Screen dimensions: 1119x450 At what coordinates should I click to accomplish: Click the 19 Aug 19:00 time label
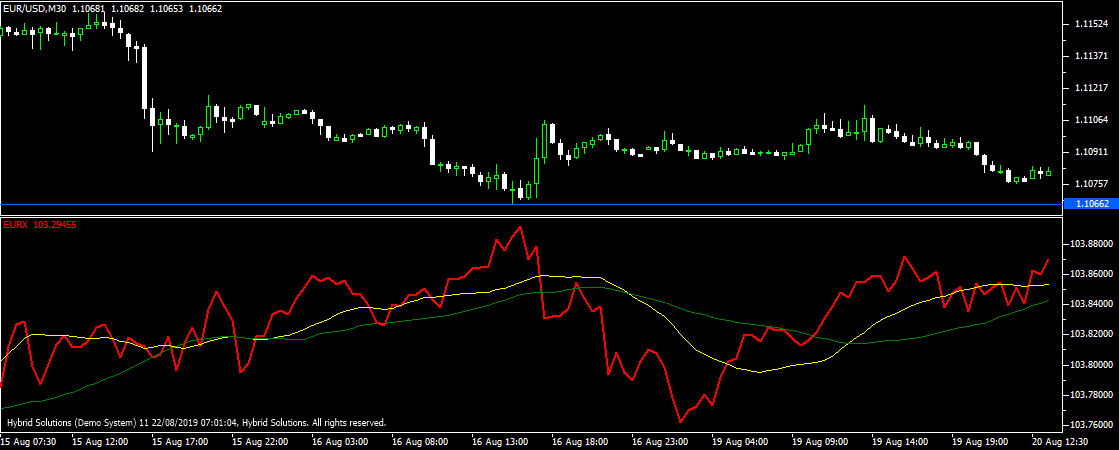pos(982,442)
